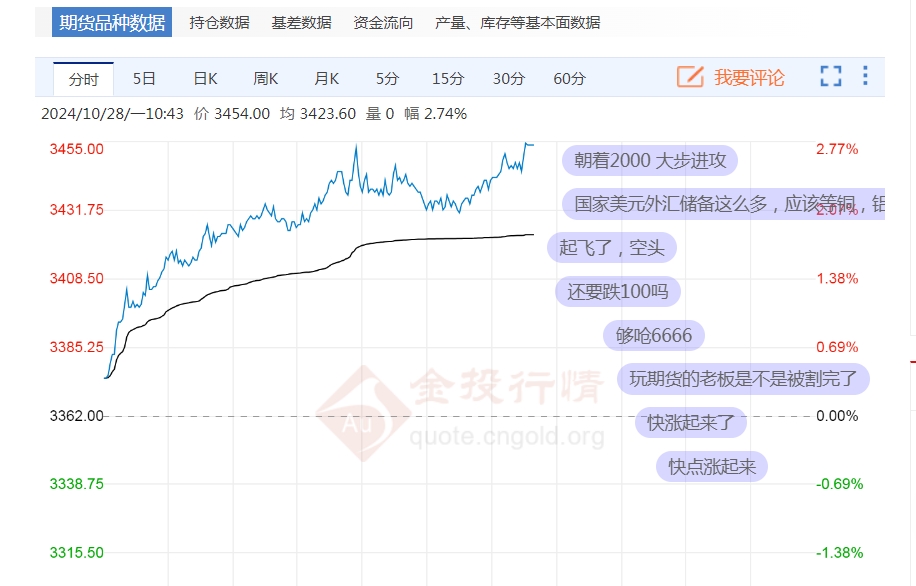
Task: Open the 资金流向 tab
Action: tap(383, 22)
